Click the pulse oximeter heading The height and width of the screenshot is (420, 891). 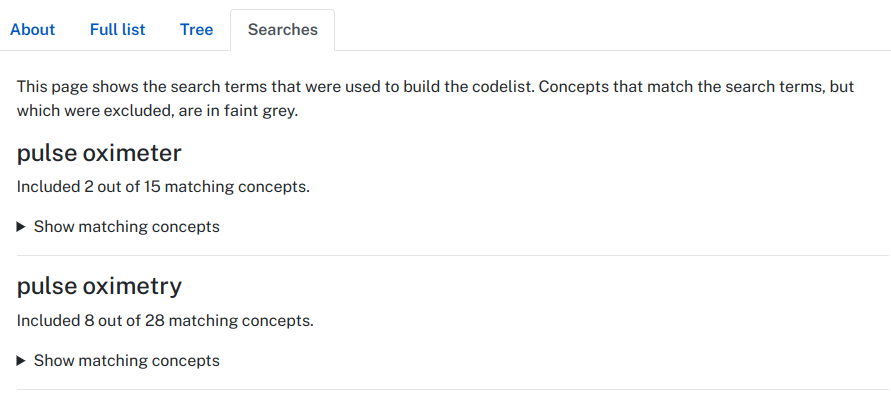[99, 153]
